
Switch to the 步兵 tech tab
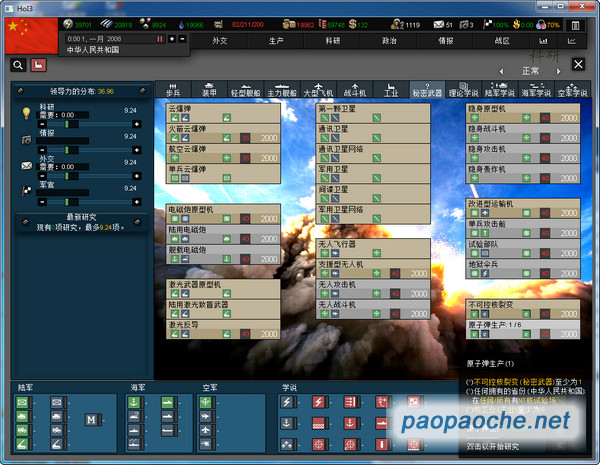click(173, 90)
